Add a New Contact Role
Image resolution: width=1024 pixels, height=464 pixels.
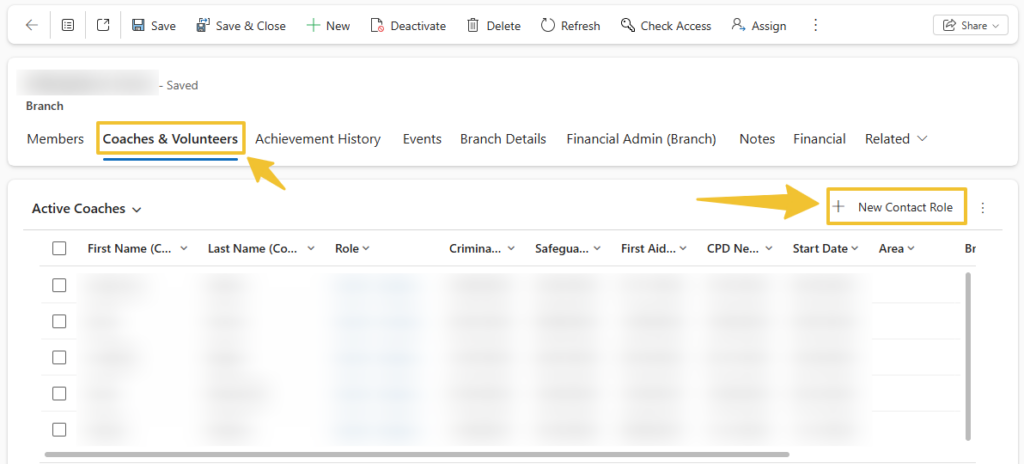(x=897, y=207)
